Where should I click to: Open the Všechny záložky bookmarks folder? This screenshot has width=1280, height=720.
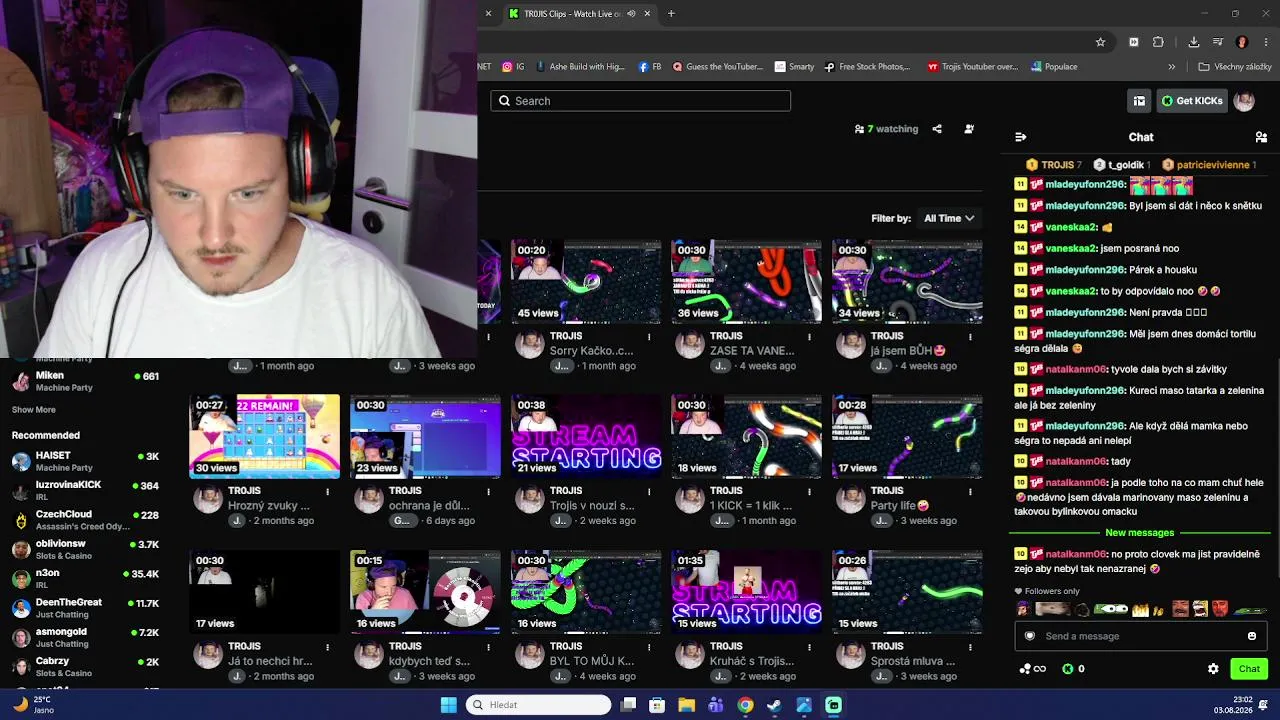click(1234, 67)
